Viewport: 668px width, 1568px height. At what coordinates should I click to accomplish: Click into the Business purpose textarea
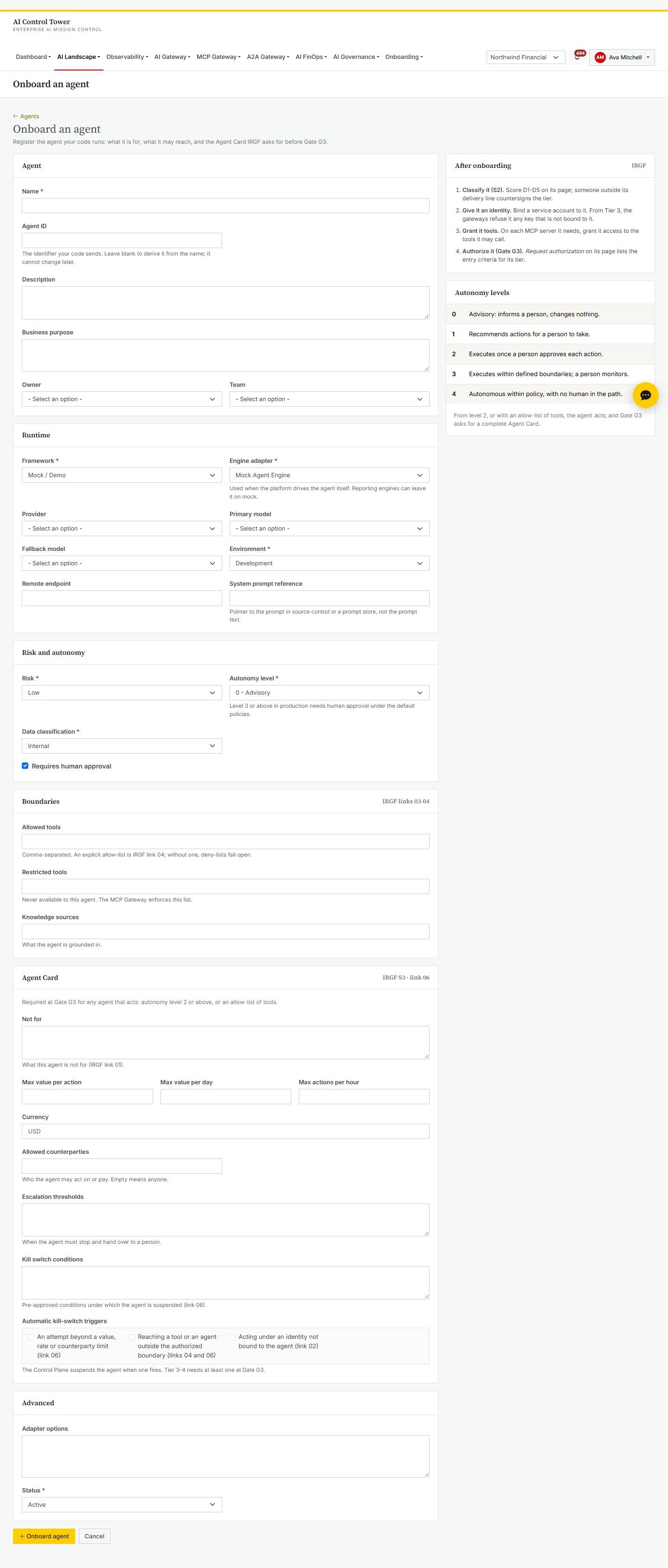click(225, 355)
